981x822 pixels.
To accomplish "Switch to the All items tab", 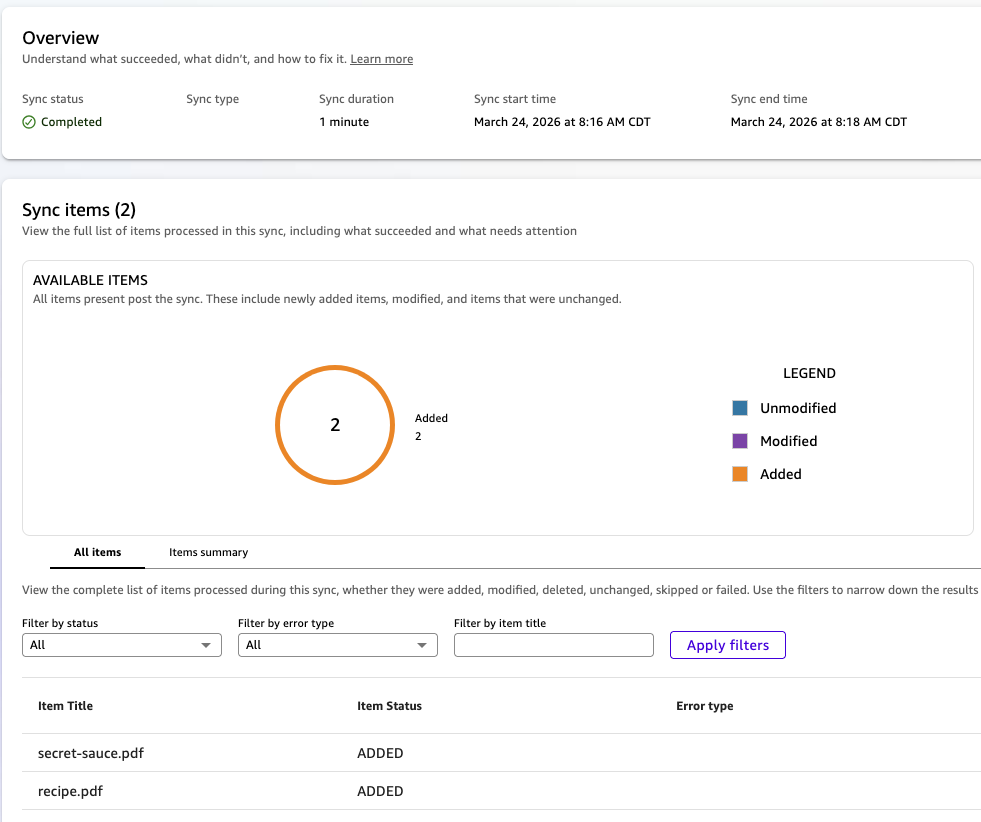I will point(98,552).
